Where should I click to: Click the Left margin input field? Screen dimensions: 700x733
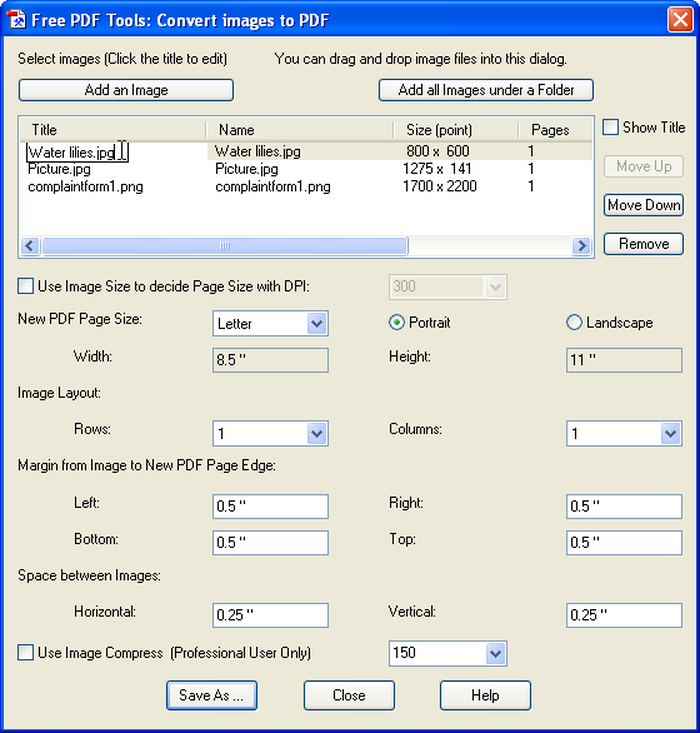pos(270,506)
